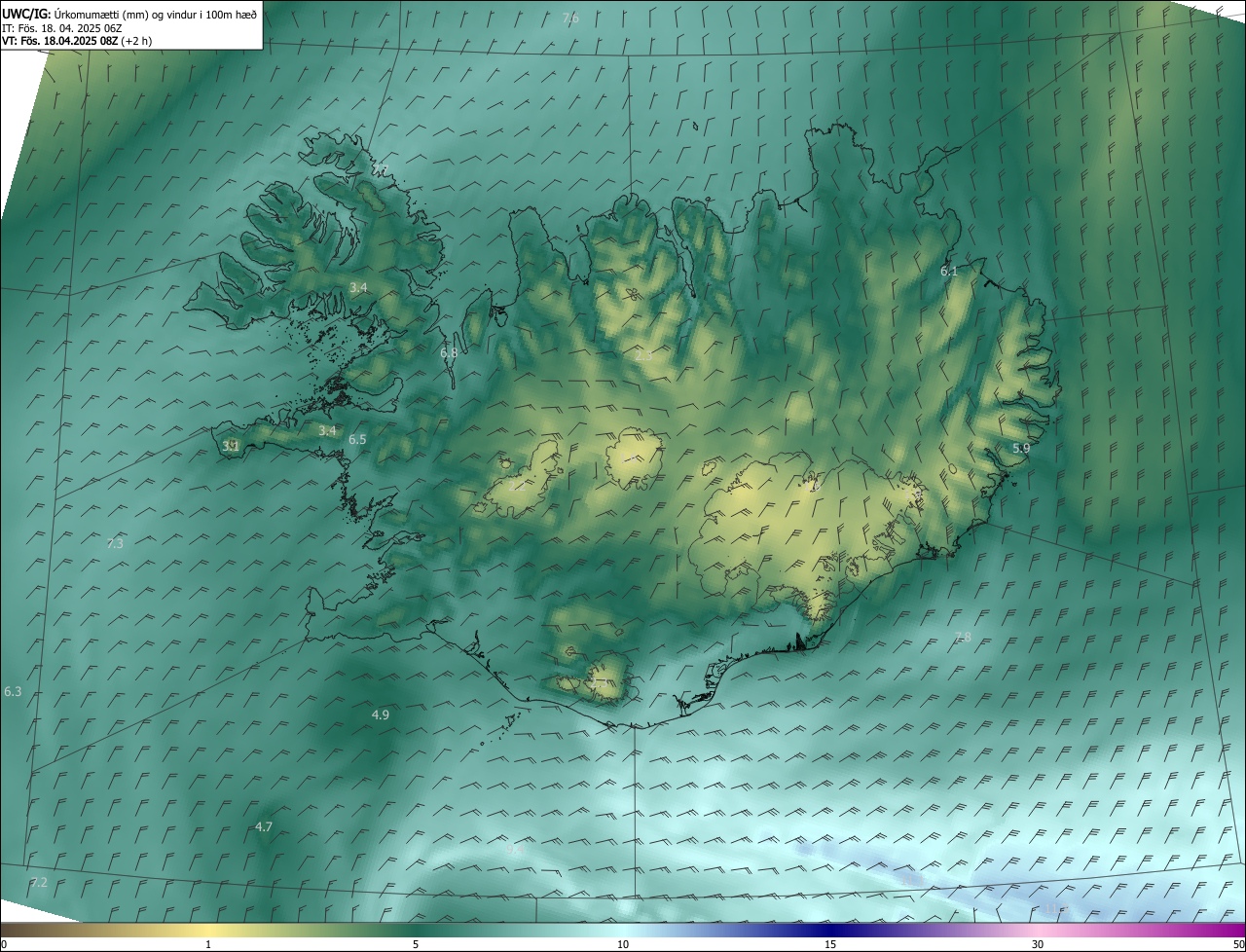Click the 0 tick on the color scale
Viewport: 1246px width, 952px height.
point(4,944)
